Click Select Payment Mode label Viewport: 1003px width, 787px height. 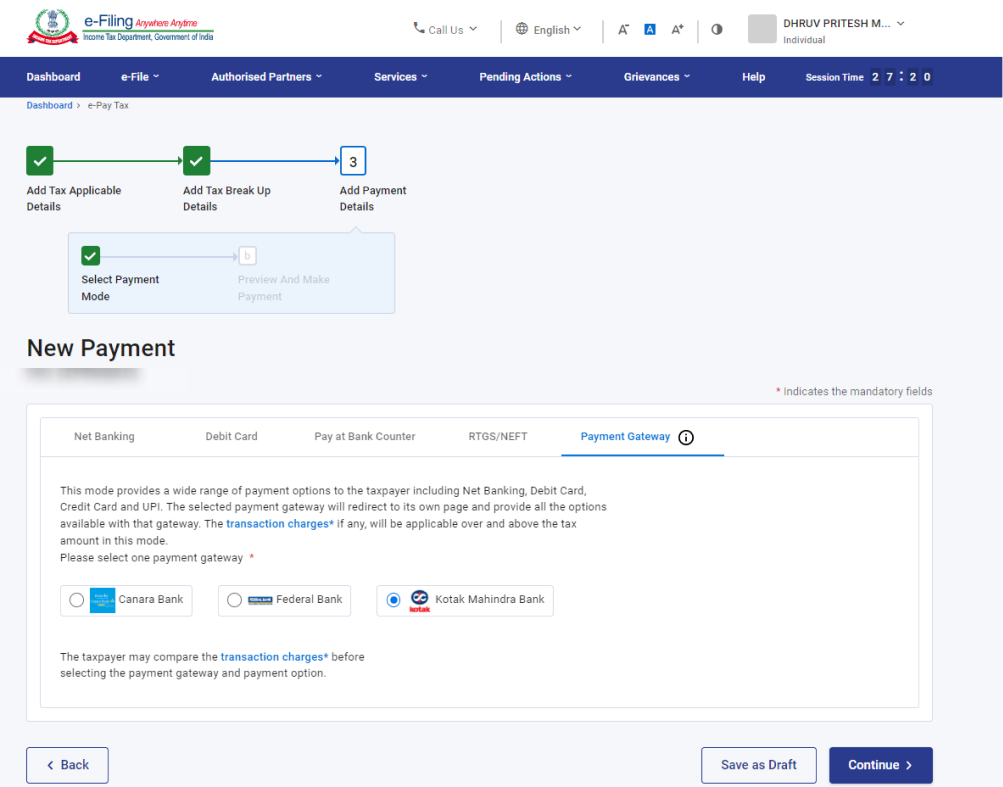120,288
